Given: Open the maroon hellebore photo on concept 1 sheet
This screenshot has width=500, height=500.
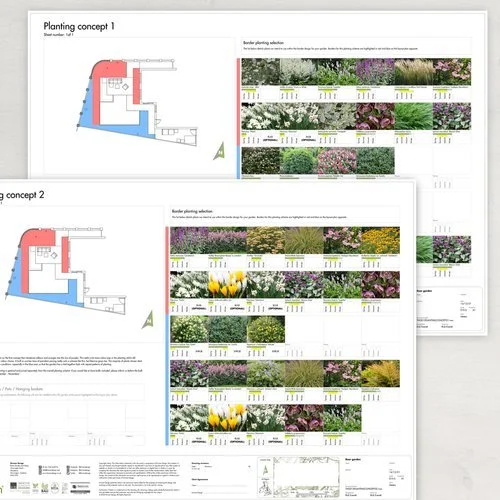Looking at the screenshot, I should (375, 116).
